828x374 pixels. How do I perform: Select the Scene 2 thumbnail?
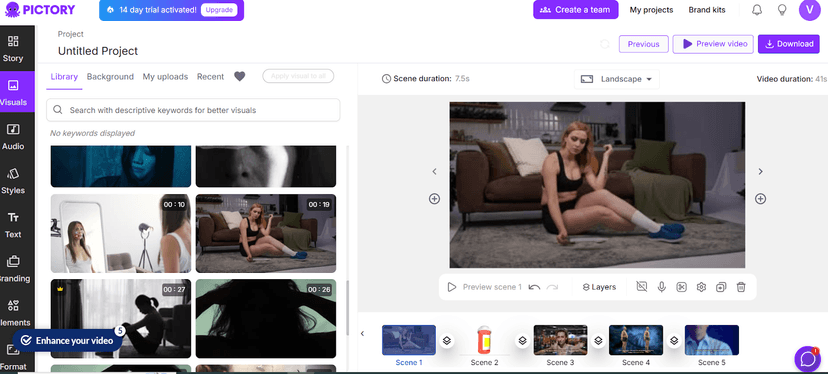click(484, 340)
